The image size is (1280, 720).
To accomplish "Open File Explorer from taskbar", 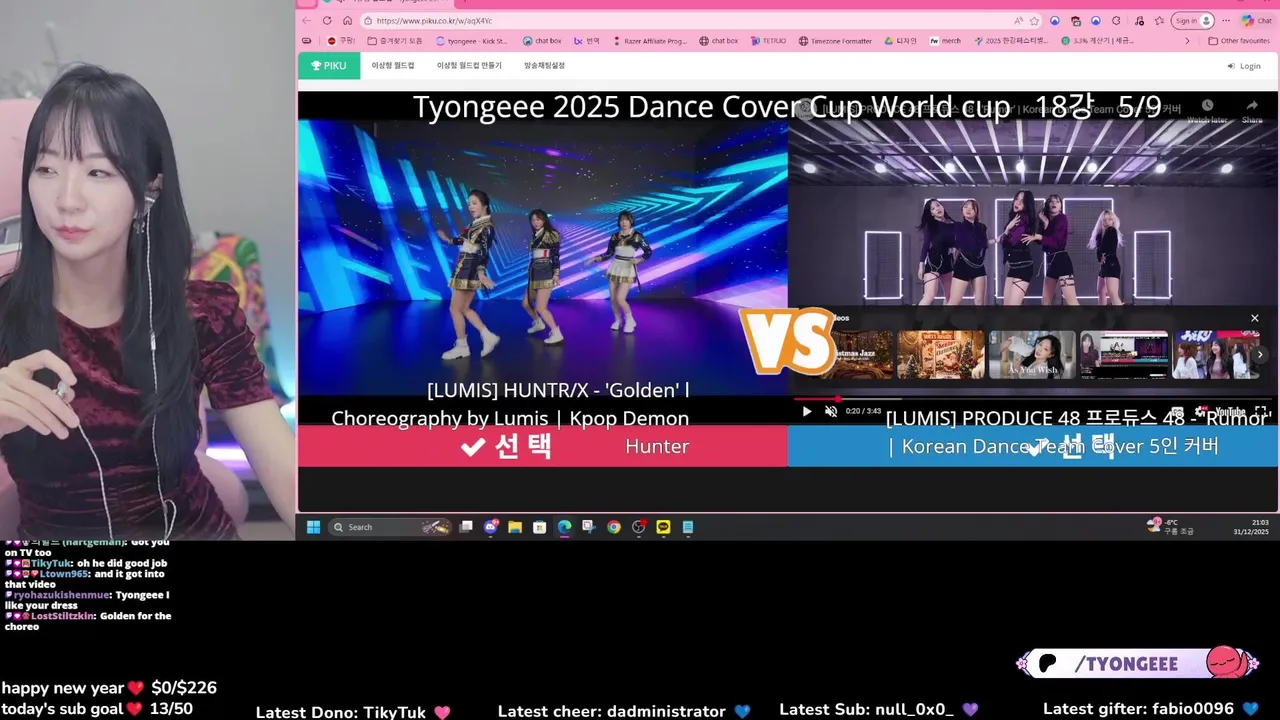I will point(515,527).
